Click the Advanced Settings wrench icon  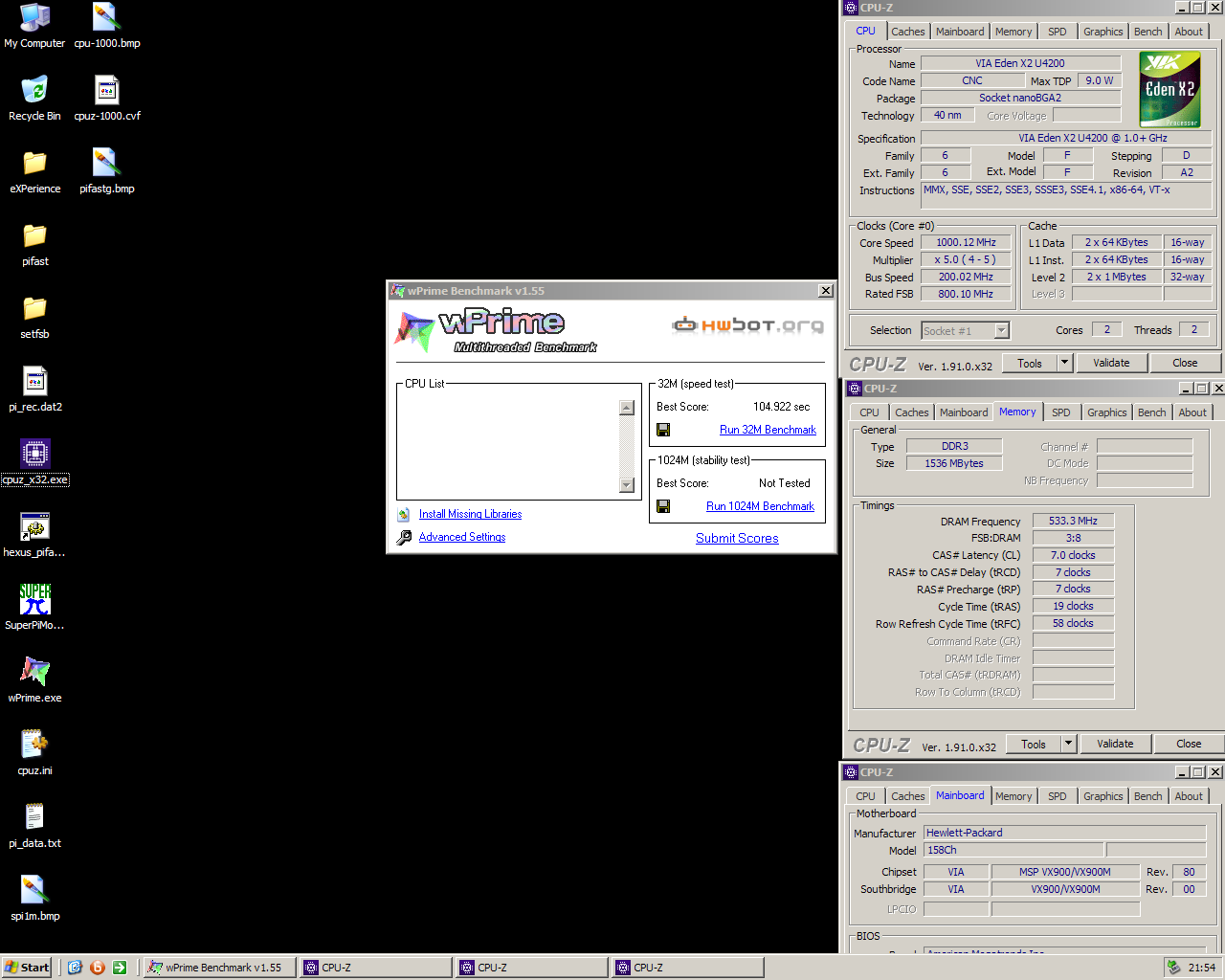coord(404,538)
